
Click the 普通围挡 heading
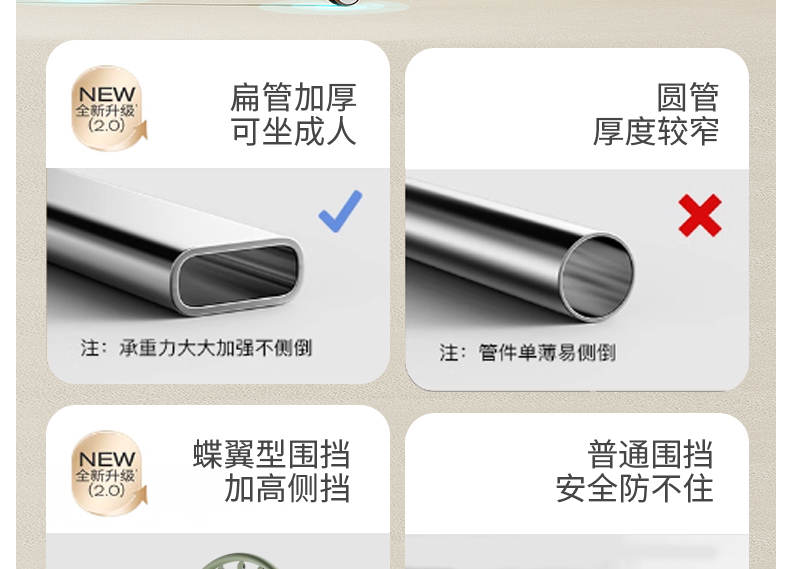tap(650, 454)
